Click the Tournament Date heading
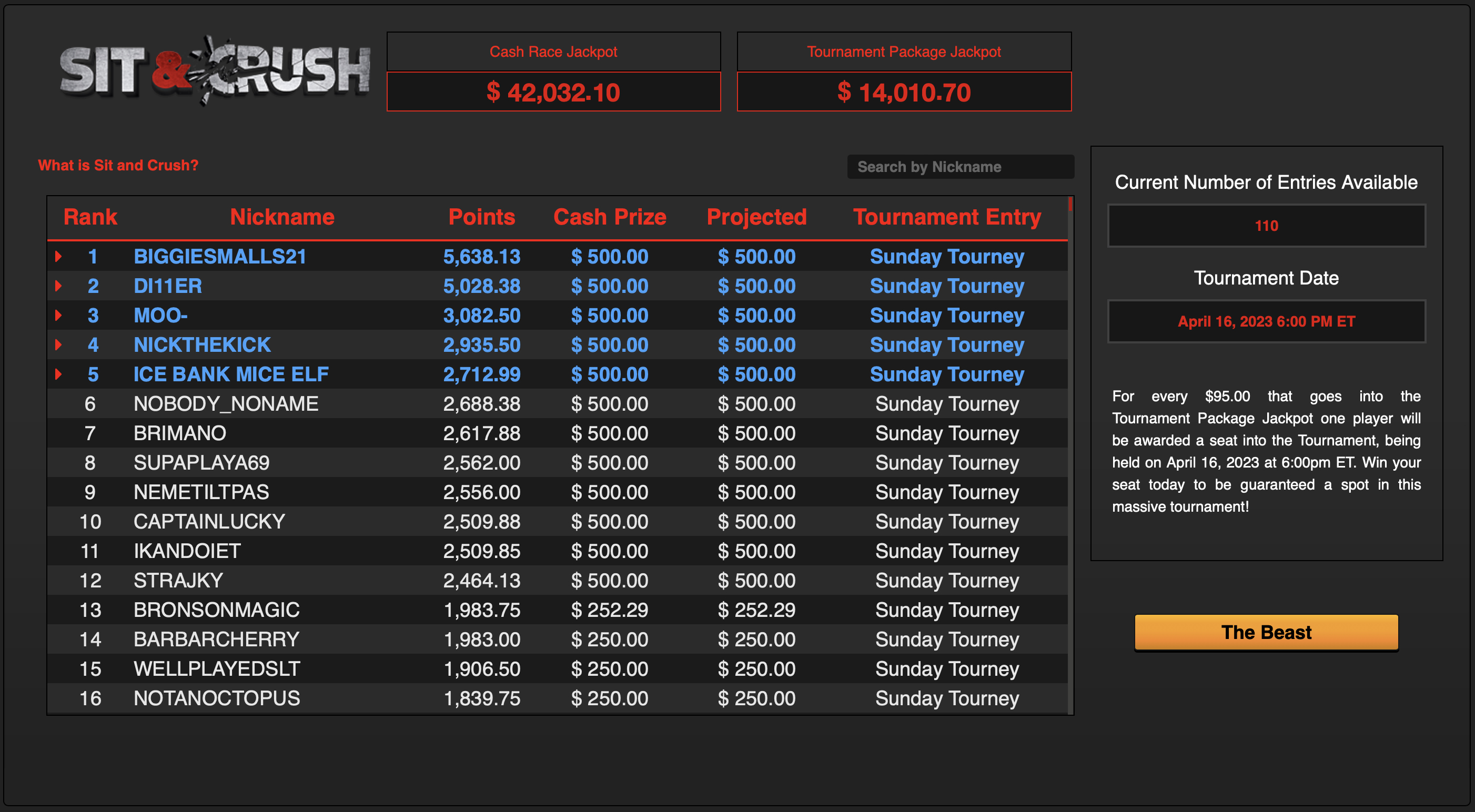1475x812 pixels. tap(1266, 278)
